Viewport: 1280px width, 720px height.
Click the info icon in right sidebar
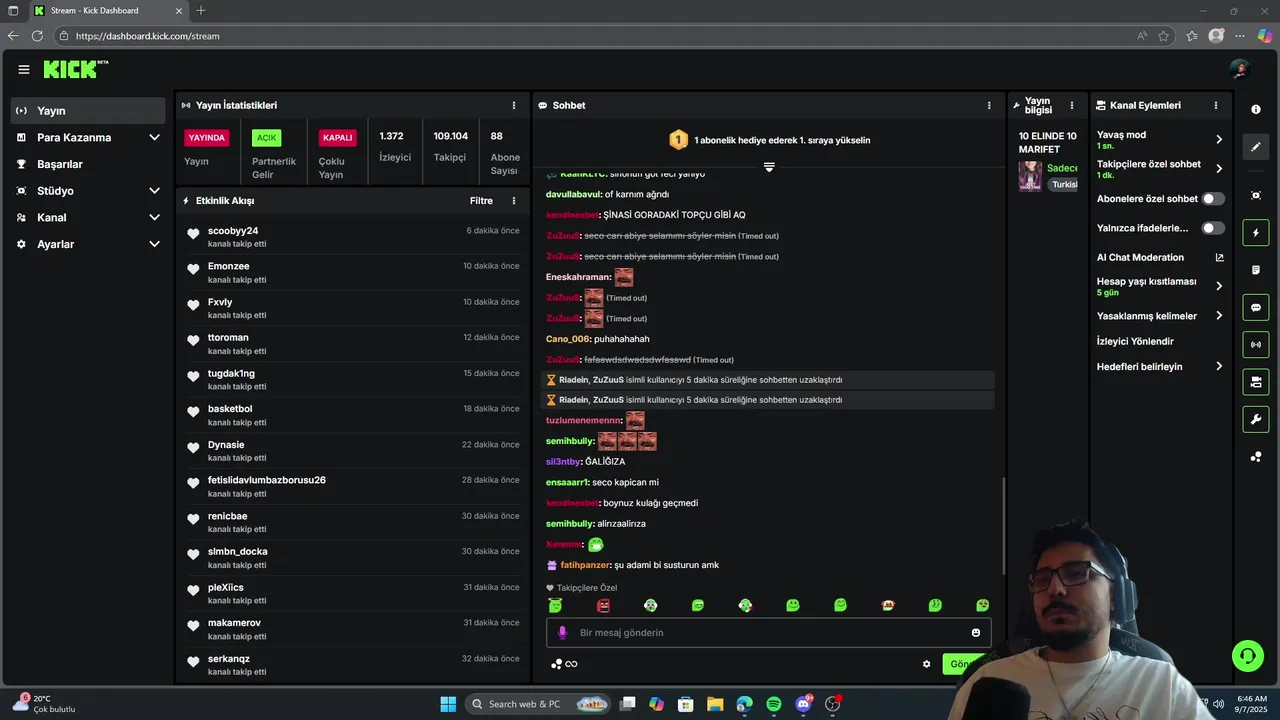(1256, 109)
